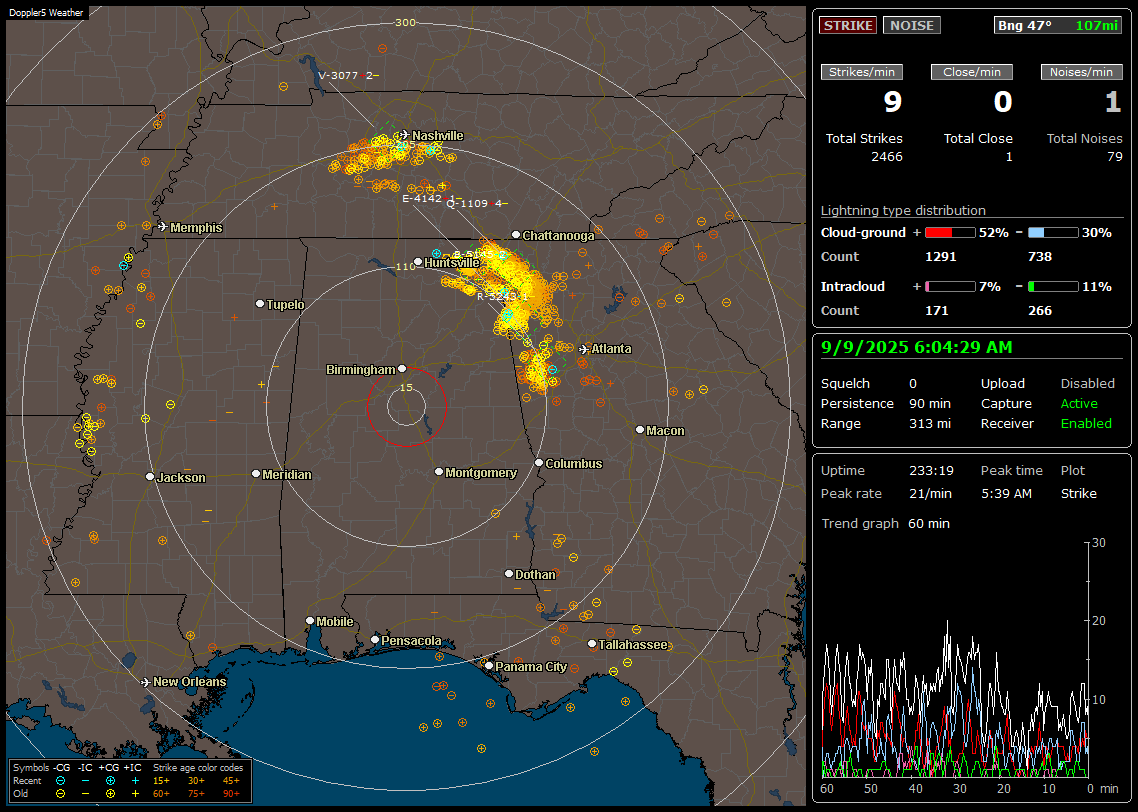Click the Upload Disabled status

[x=1087, y=384]
